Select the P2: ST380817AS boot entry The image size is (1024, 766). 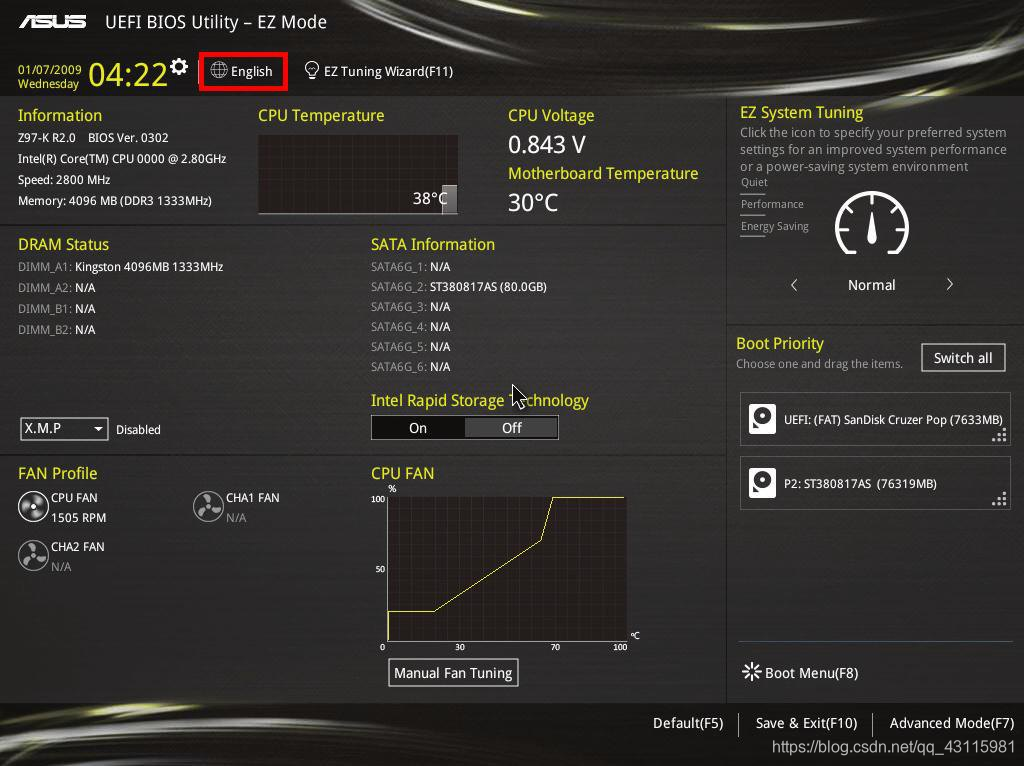pyautogui.click(x=875, y=483)
